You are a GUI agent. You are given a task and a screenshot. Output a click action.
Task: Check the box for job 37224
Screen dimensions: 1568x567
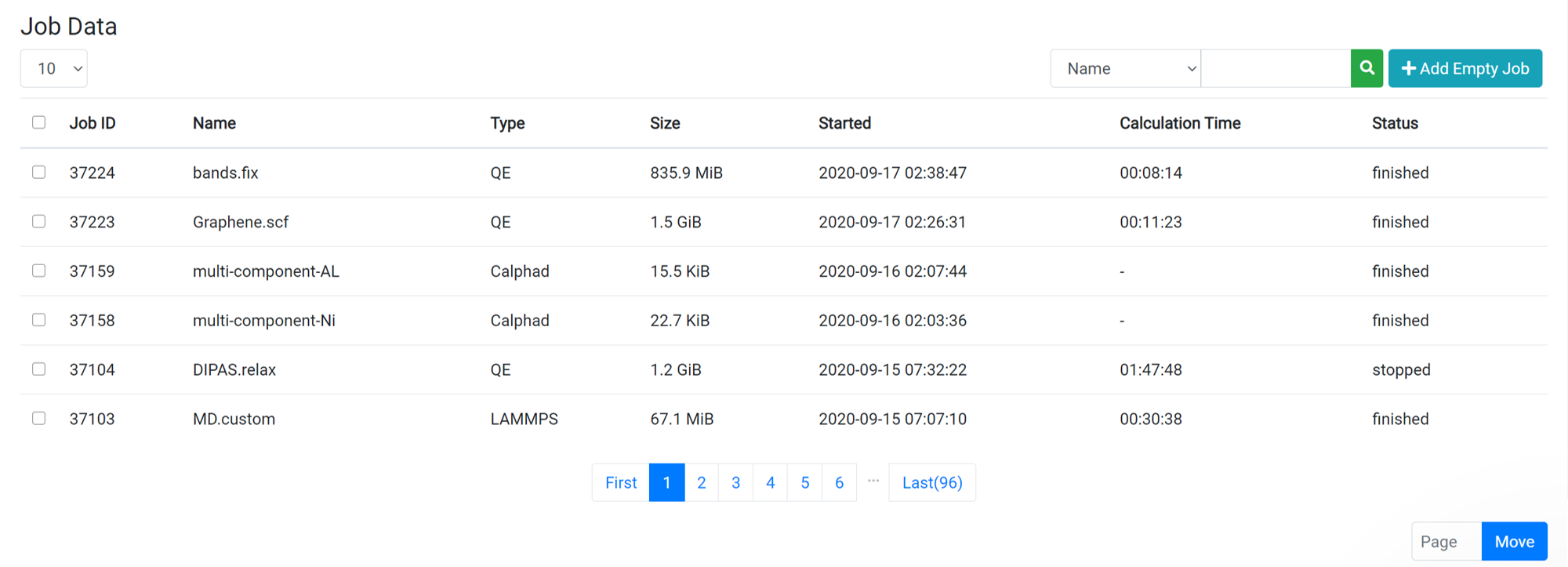tap(38, 172)
